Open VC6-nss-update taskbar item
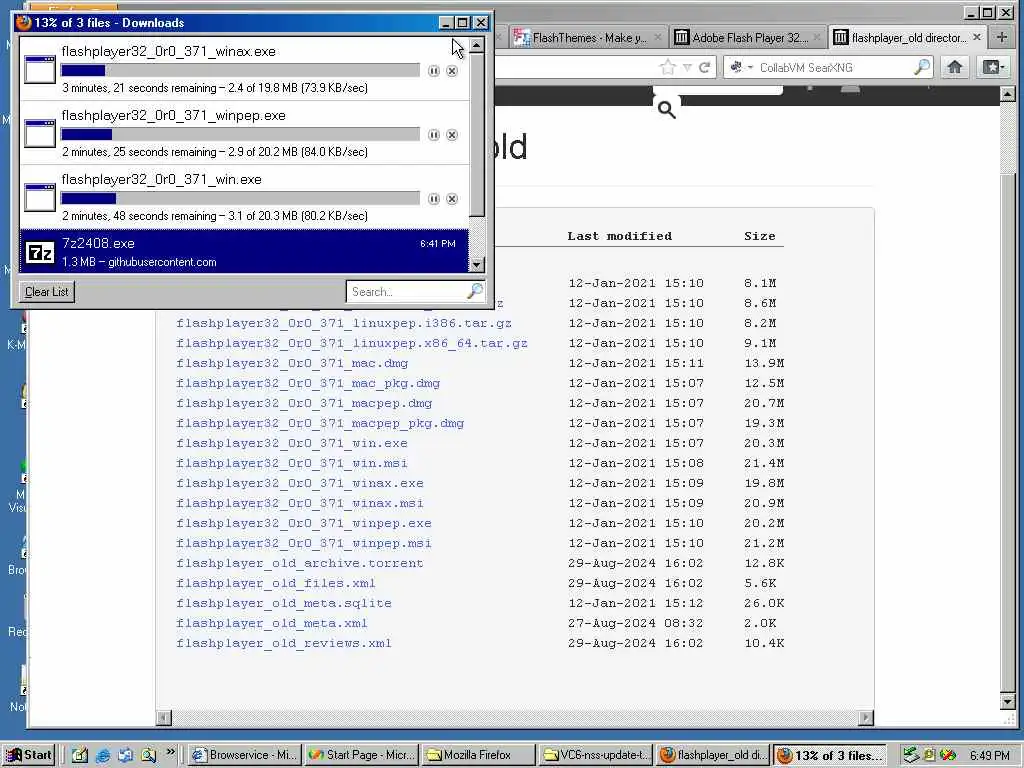The width and height of the screenshot is (1024, 768). [x=595, y=755]
